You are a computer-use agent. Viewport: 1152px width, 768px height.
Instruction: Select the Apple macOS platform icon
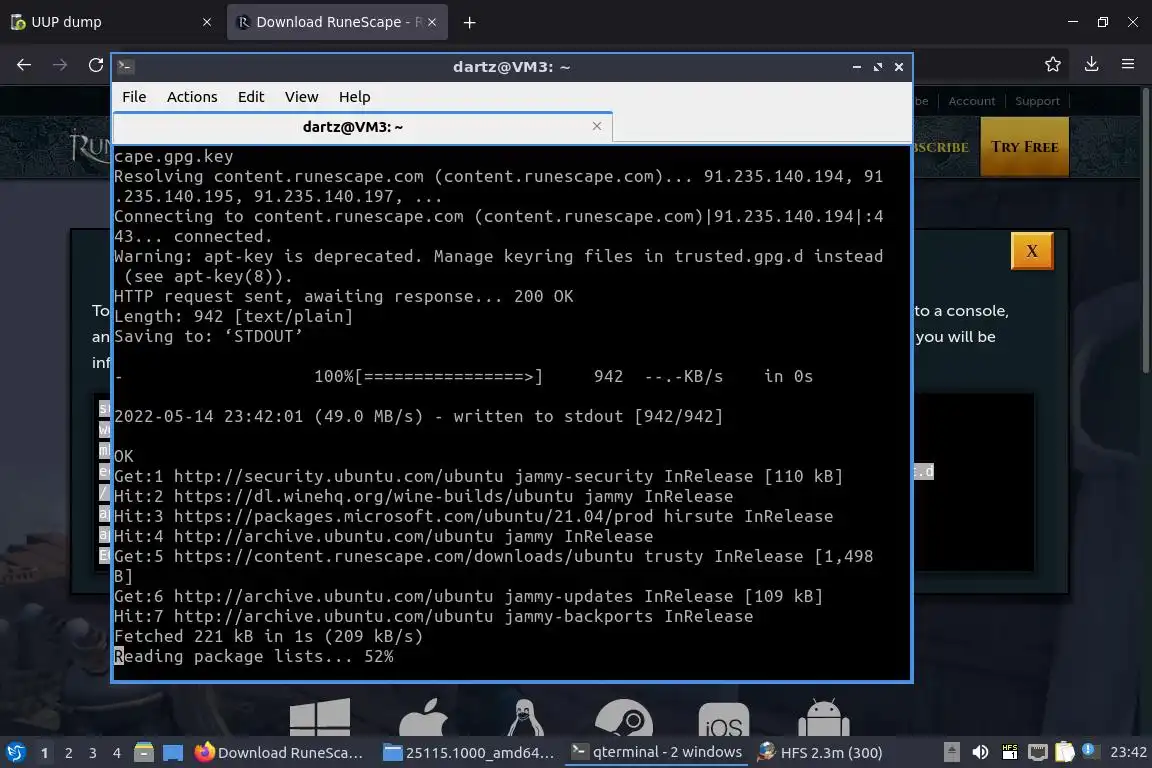pos(423,717)
